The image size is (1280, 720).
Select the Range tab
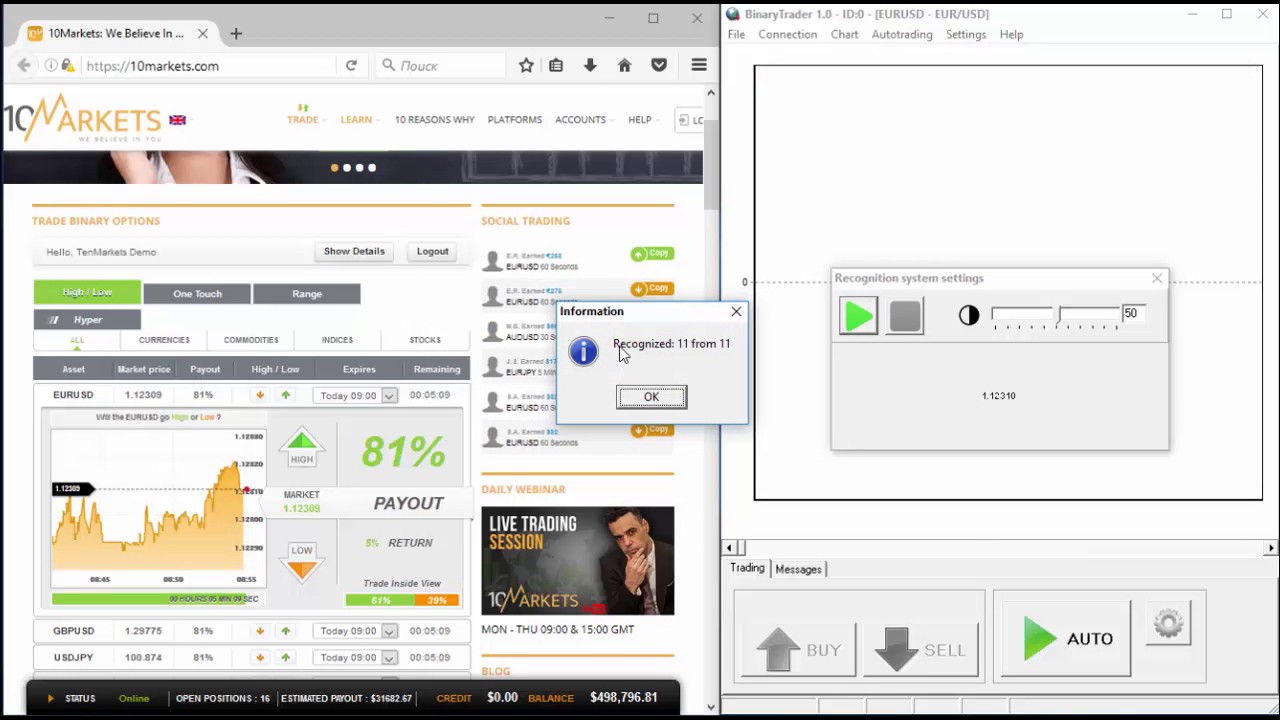tap(307, 294)
